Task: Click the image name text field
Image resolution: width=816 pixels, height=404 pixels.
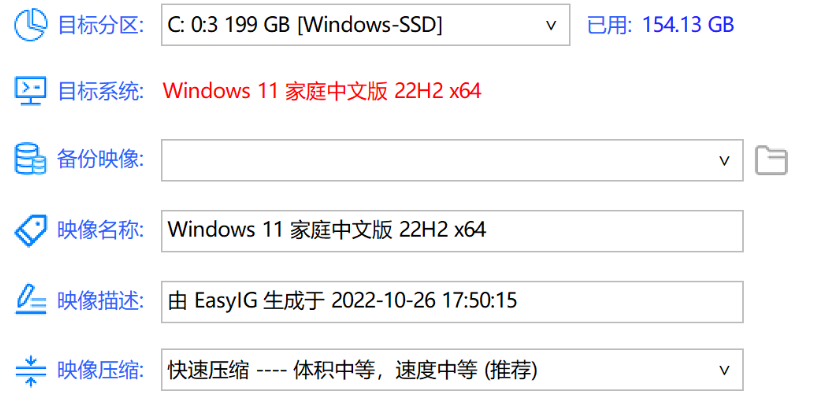Action: point(451,230)
